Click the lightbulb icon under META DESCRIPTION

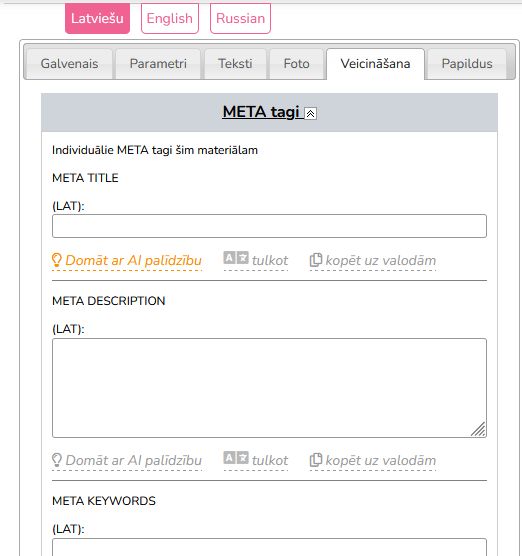coord(57,460)
